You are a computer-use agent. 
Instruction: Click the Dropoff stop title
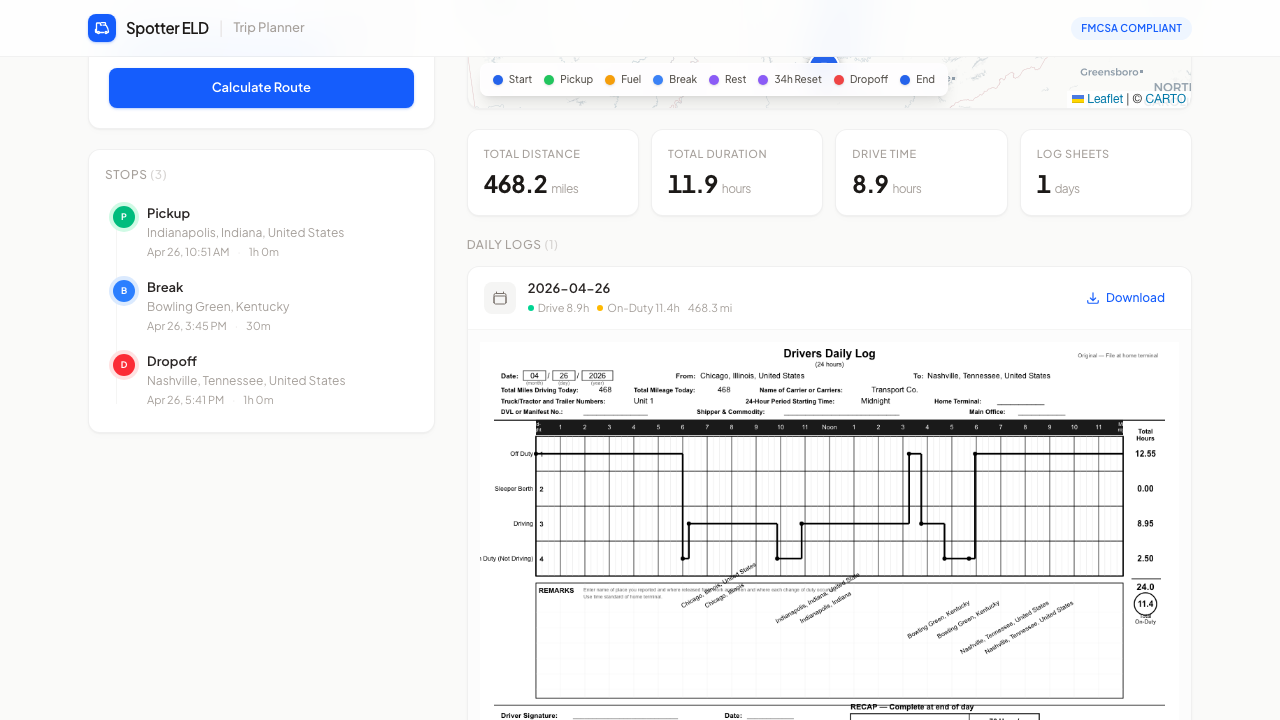pos(172,361)
